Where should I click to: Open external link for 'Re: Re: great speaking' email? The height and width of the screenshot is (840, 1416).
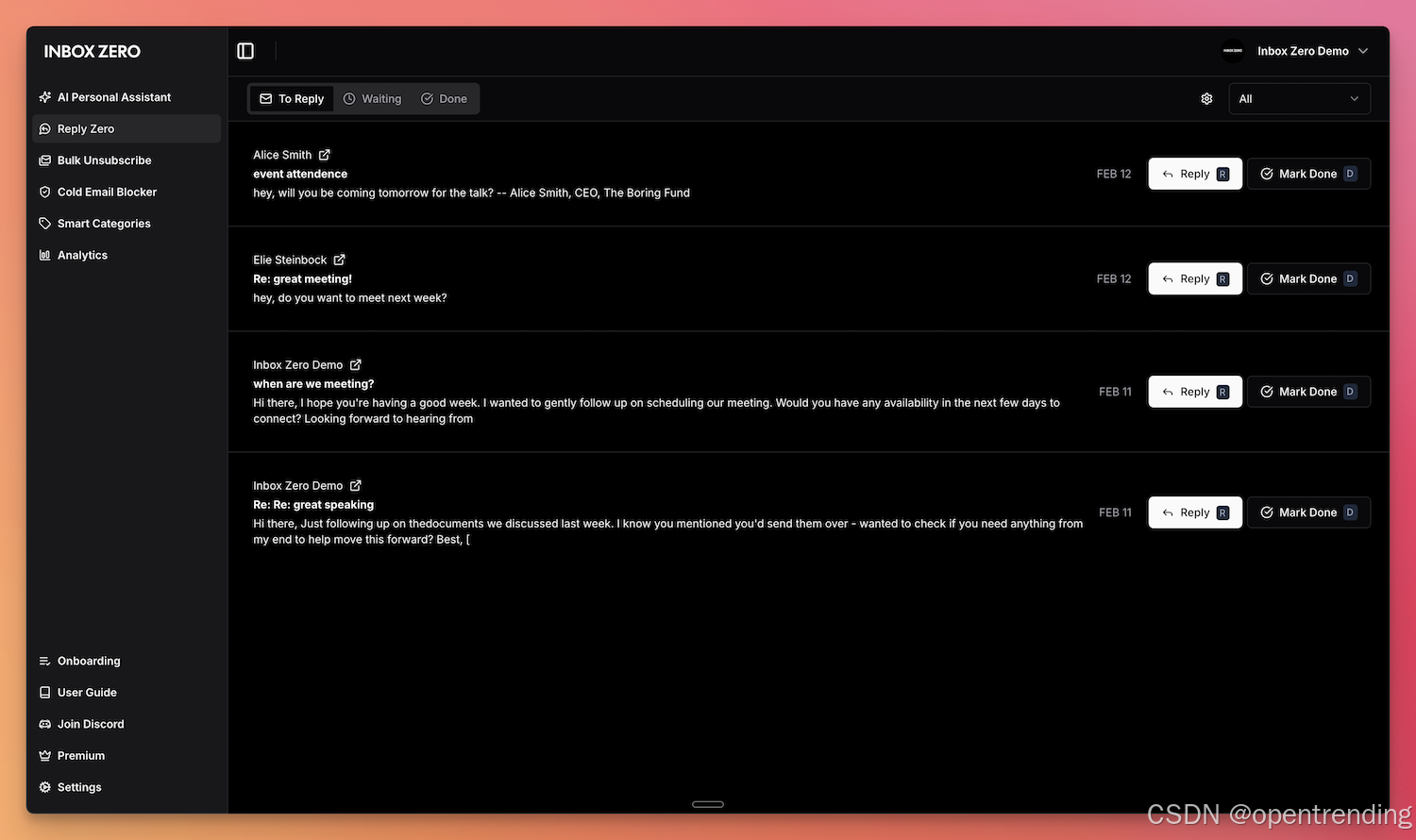pyautogui.click(x=356, y=485)
